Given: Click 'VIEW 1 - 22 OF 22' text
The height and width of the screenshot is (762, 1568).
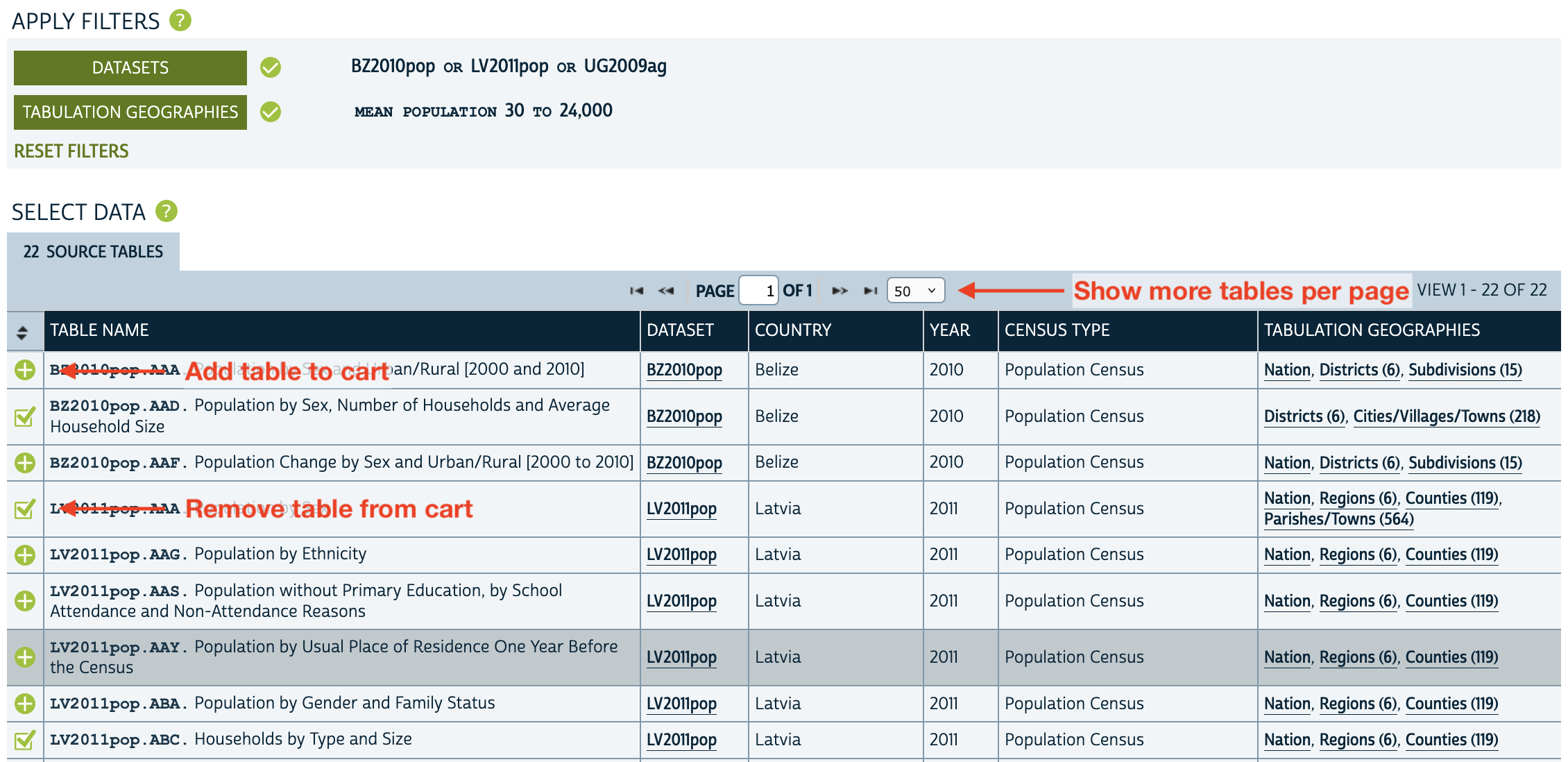Looking at the screenshot, I should click(x=1482, y=290).
